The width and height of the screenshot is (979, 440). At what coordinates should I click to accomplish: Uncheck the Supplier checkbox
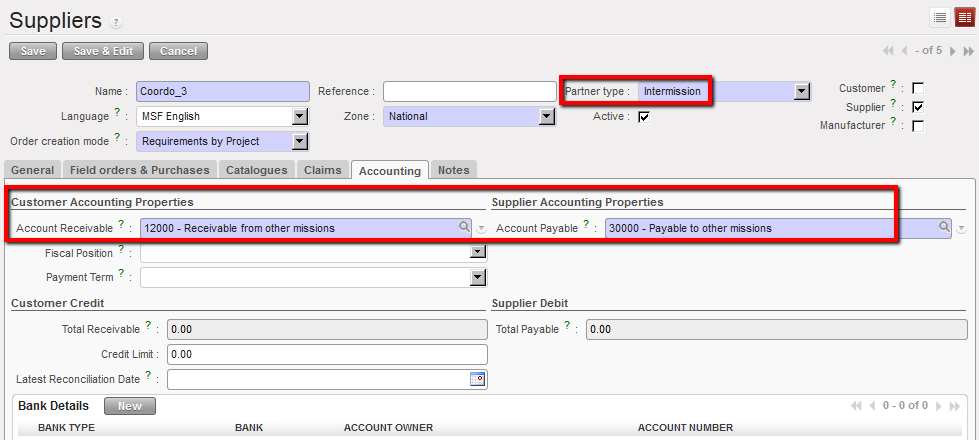(917, 107)
